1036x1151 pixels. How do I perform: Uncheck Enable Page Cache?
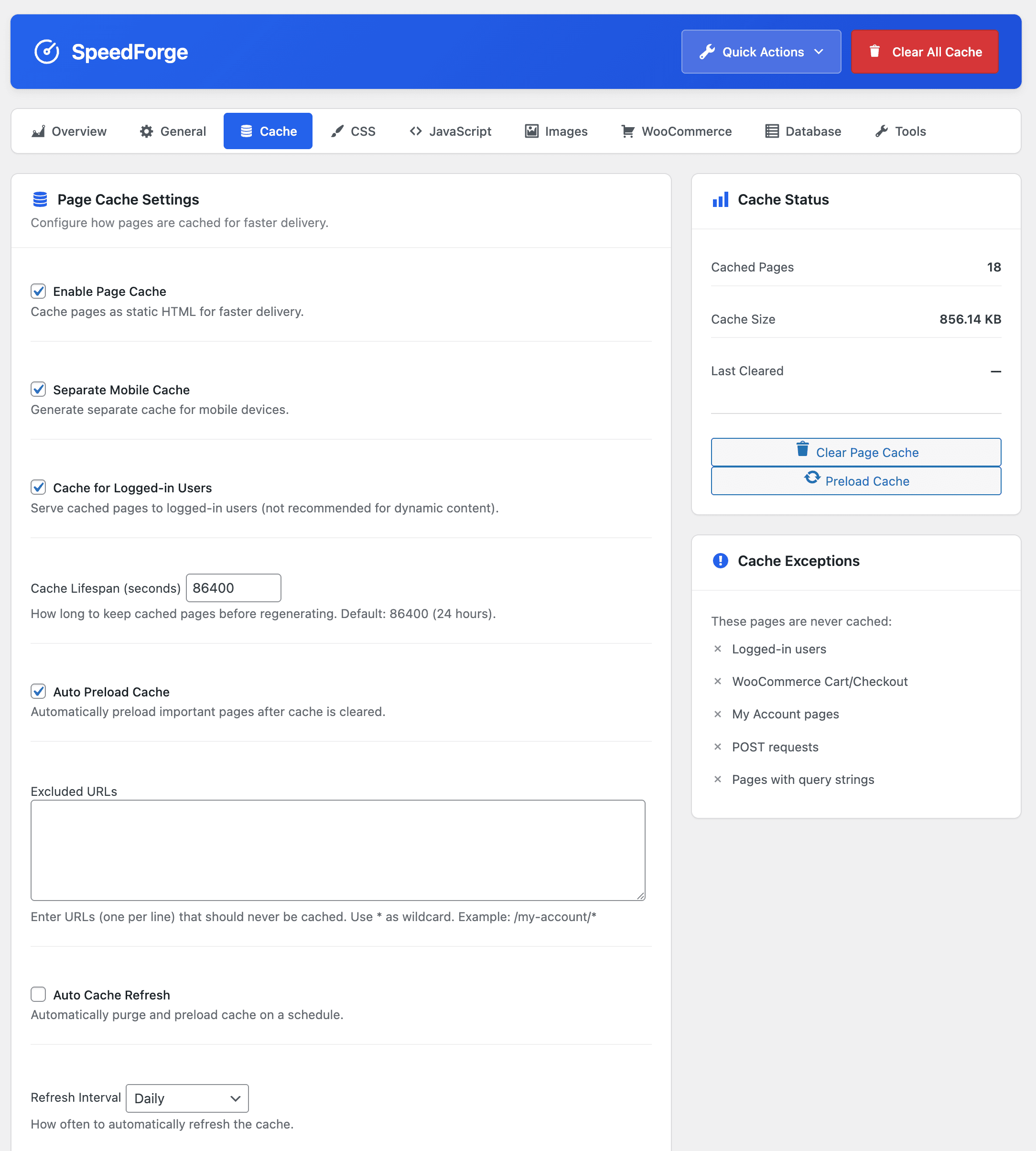(x=38, y=292)
